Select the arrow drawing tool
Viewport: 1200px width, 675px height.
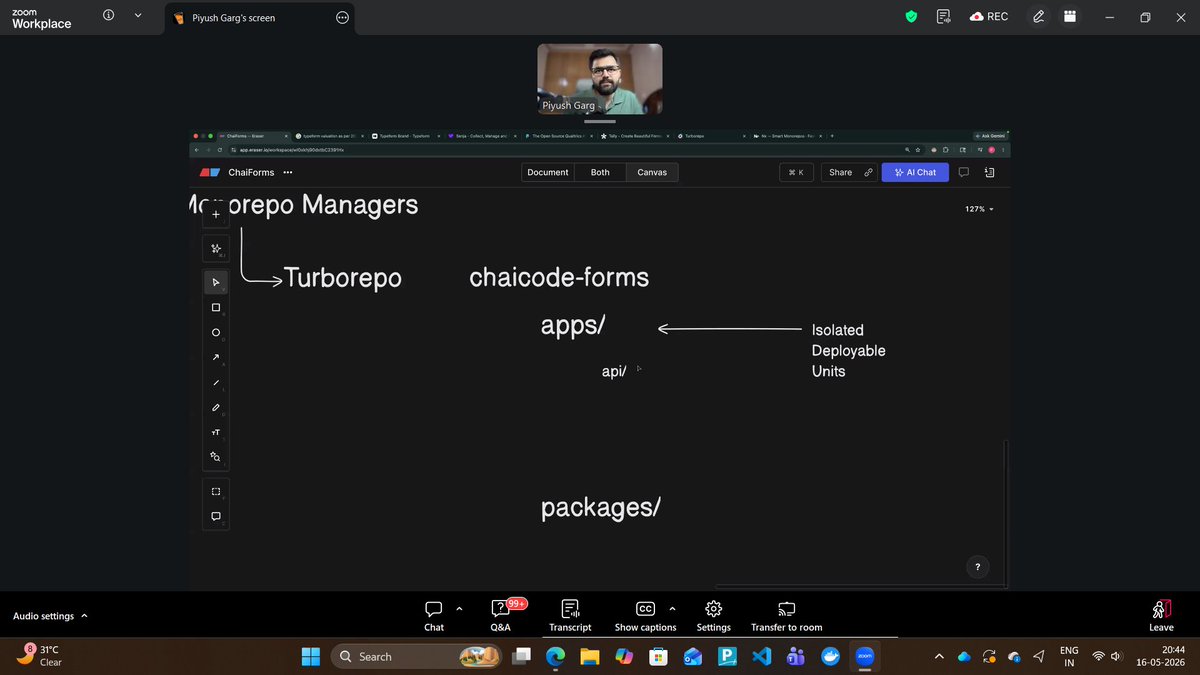[216, 357]
